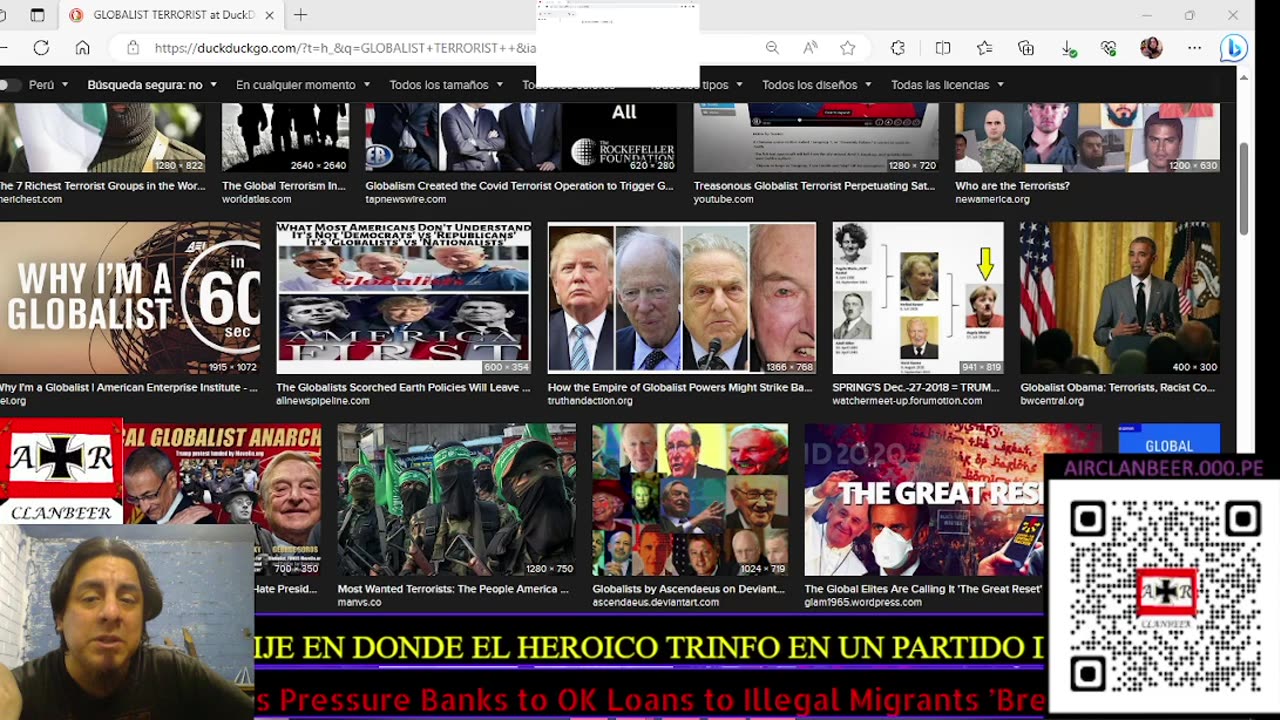Open THE GREAT RESET image thumbnail
Image resolution: width=1280 pixels, height=720 pixels.
point(924,500)
